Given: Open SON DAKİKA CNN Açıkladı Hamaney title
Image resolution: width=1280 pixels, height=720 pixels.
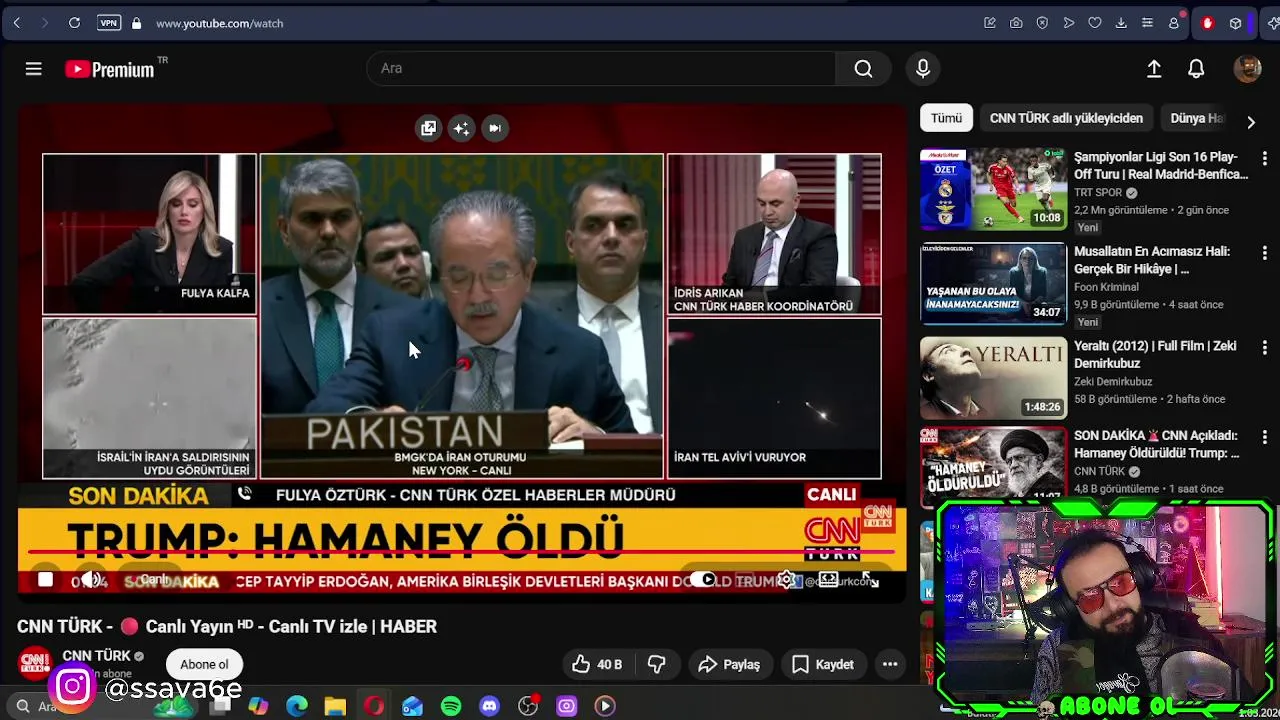Looking at the screenshot, I should pyautogui.click(x=1157, y=444).
